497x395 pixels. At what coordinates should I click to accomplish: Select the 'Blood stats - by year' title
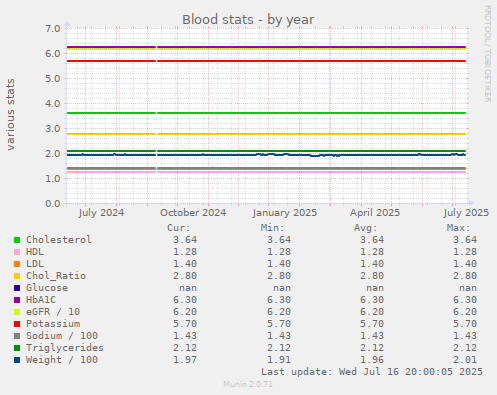tap(248, 20)
